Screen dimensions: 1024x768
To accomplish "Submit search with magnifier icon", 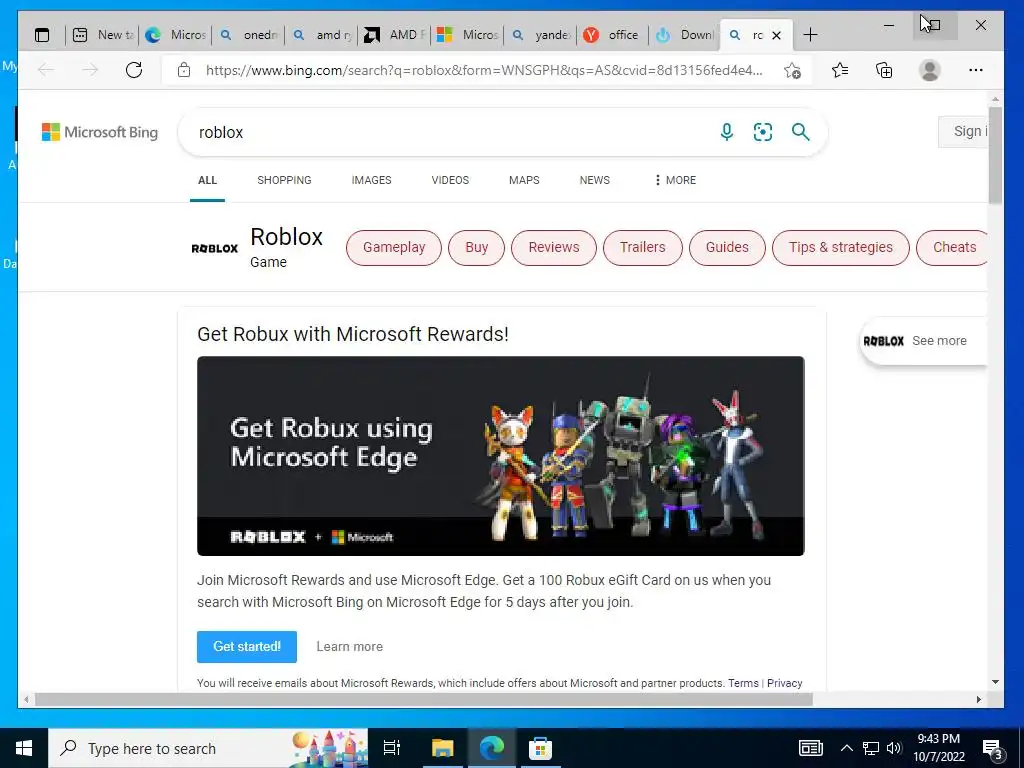I will tap(801, 132).
